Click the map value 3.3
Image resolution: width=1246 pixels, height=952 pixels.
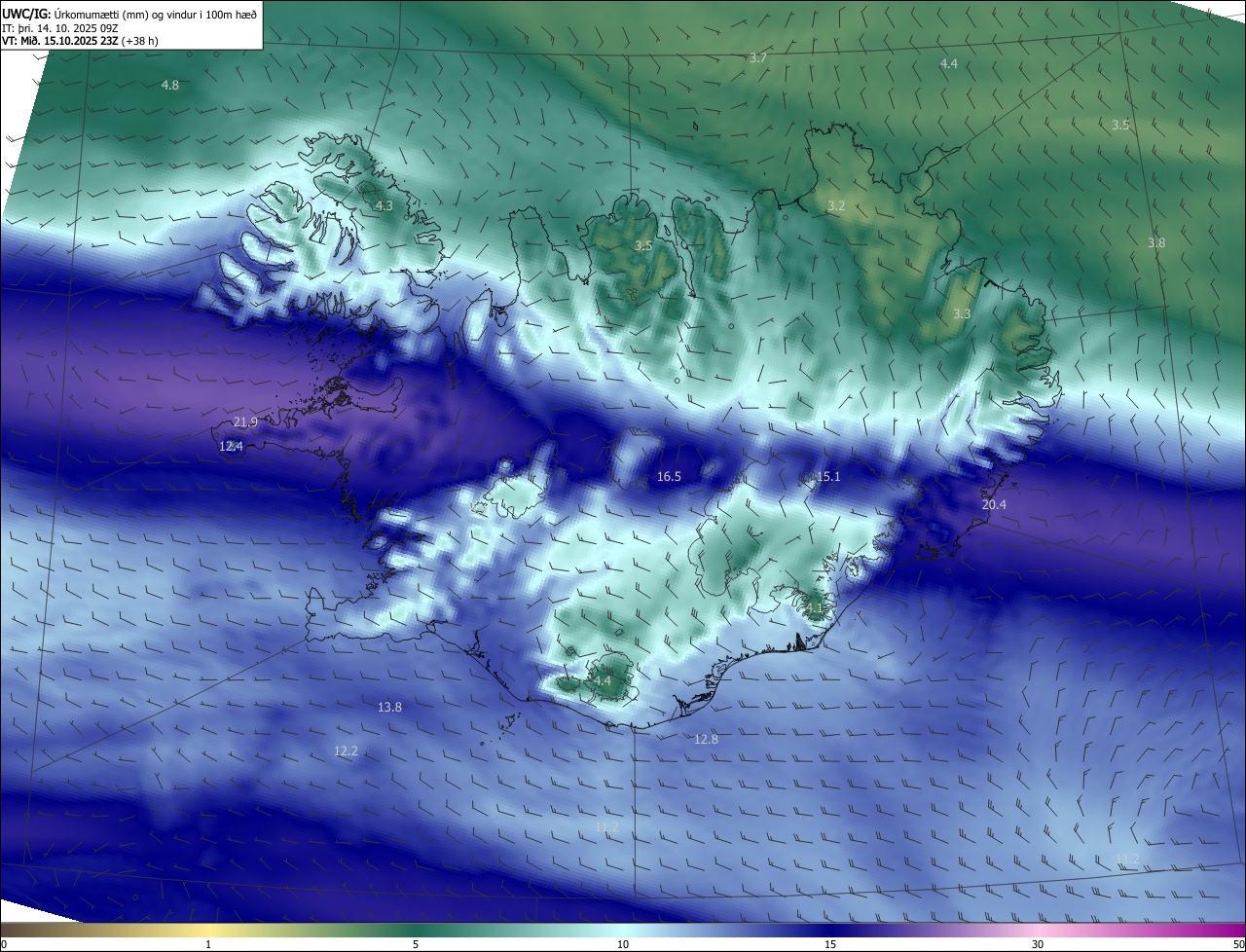(x=962, y=313)
